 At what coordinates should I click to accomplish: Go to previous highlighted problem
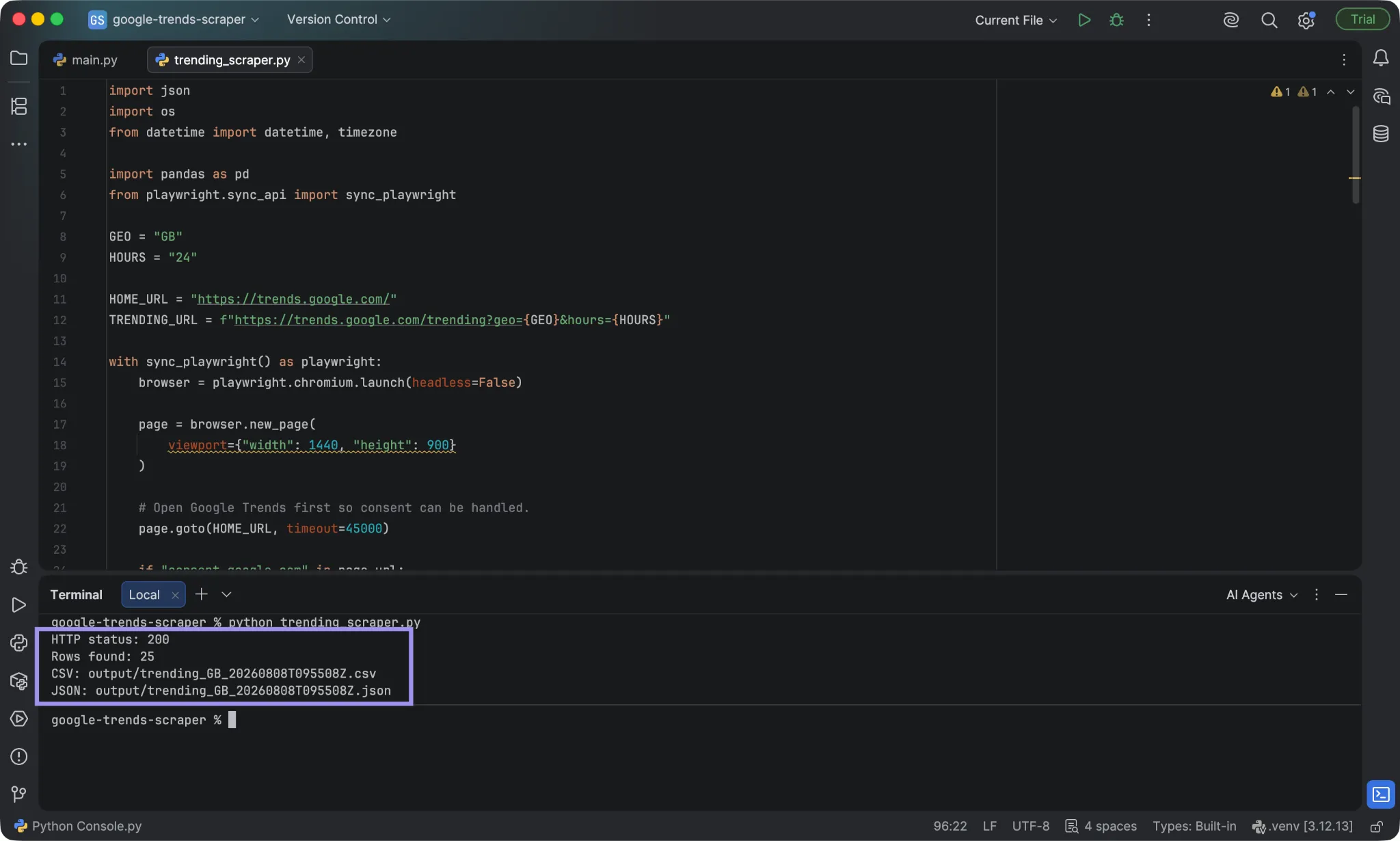pyautogui.click(x=1331, y=92)
